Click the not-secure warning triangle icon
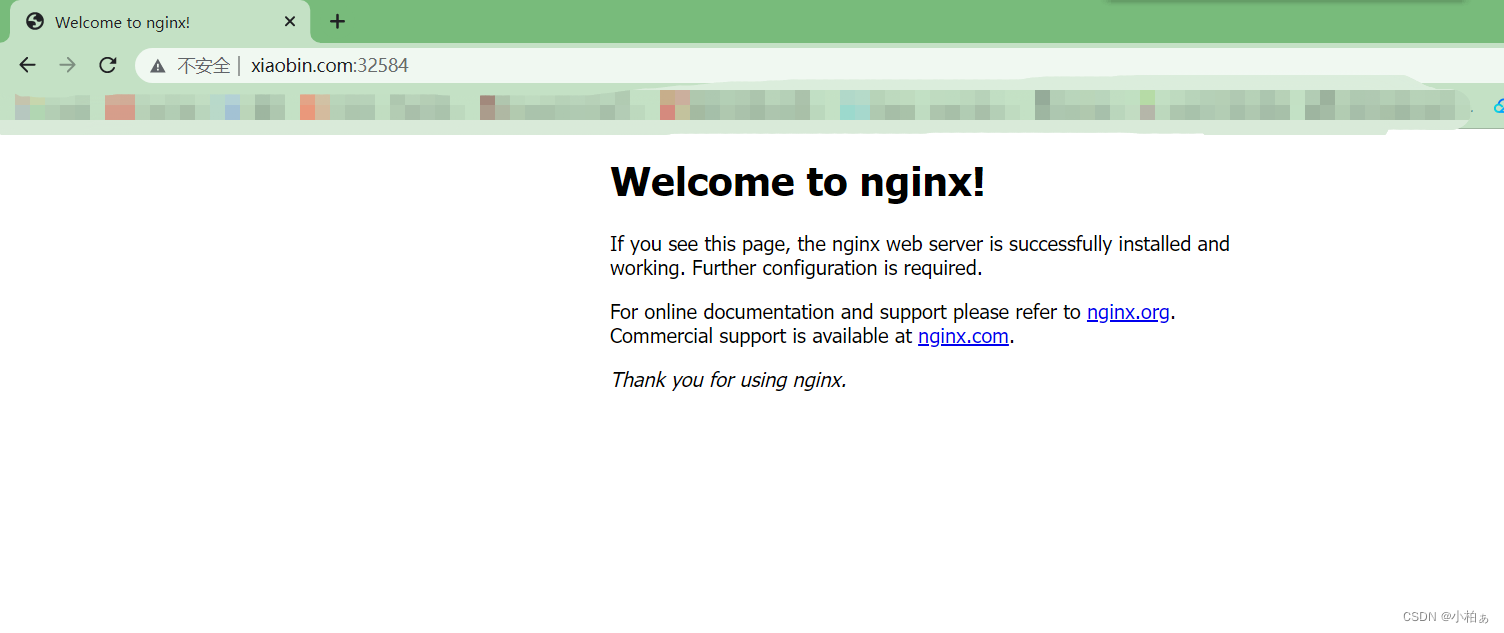The height and width of the screenshot is (633, 1504). [157, 66]
